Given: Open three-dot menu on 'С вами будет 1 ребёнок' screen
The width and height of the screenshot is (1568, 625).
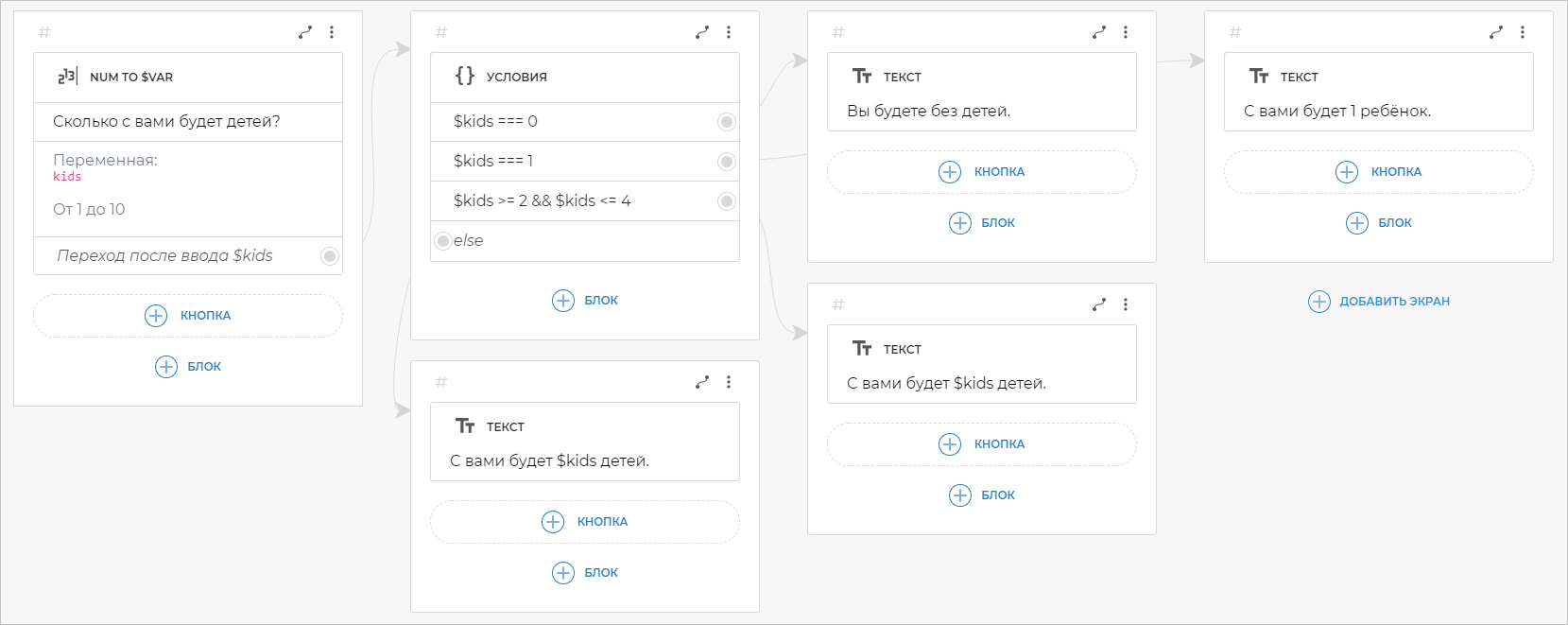Looking at the screenshot, I should (x=1523, y=32).
